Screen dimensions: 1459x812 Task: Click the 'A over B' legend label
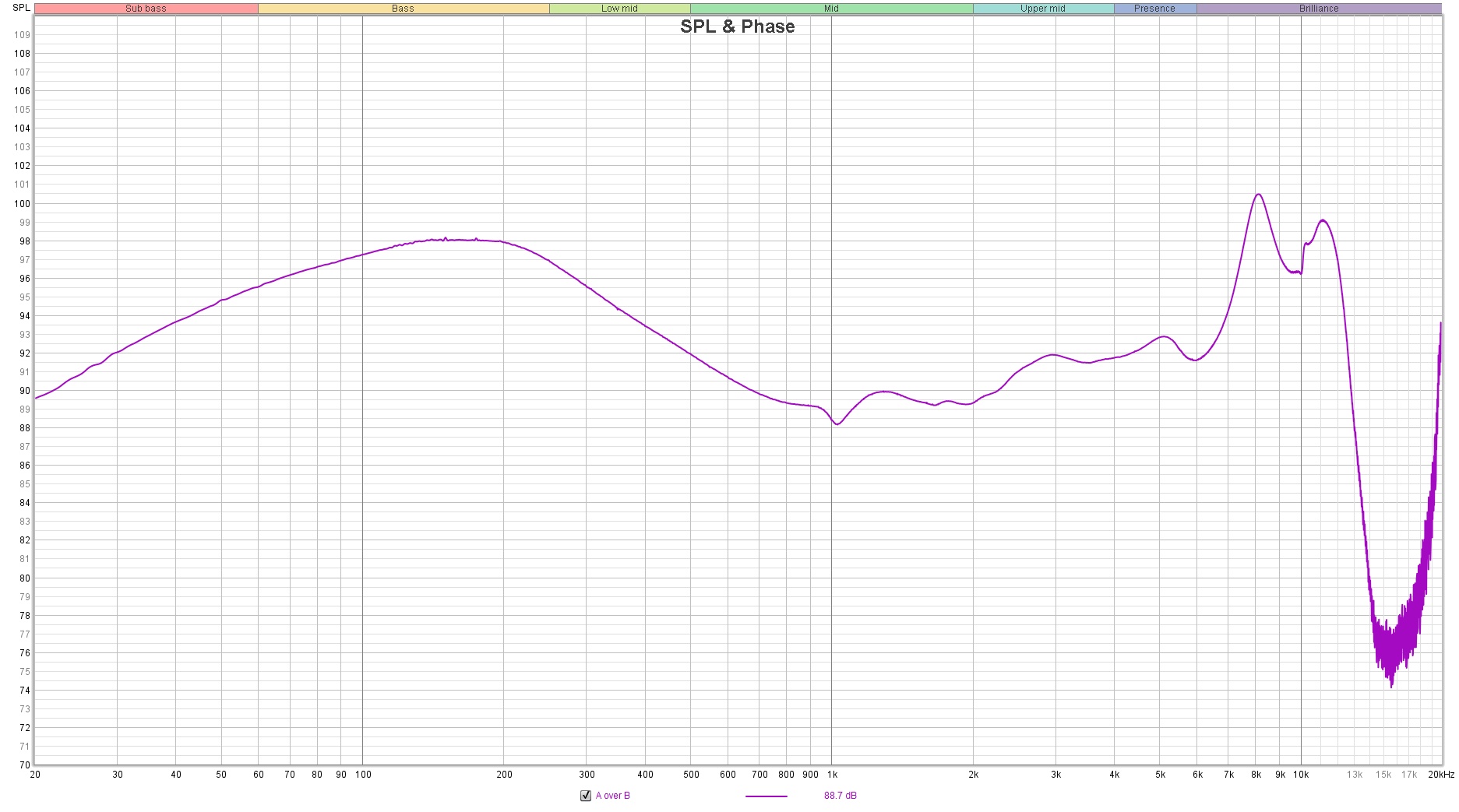[613, 796]
